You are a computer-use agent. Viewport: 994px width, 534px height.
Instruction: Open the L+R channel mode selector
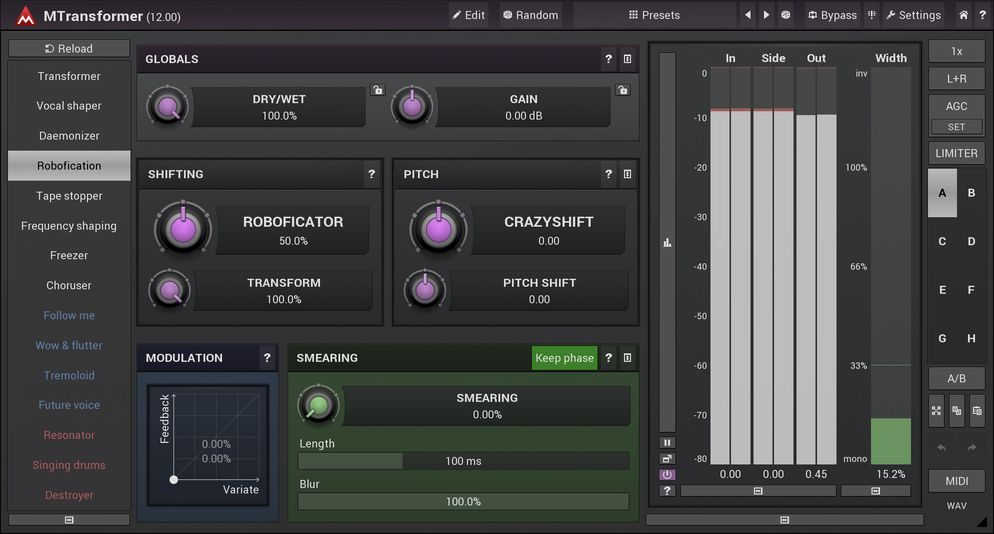957,79
